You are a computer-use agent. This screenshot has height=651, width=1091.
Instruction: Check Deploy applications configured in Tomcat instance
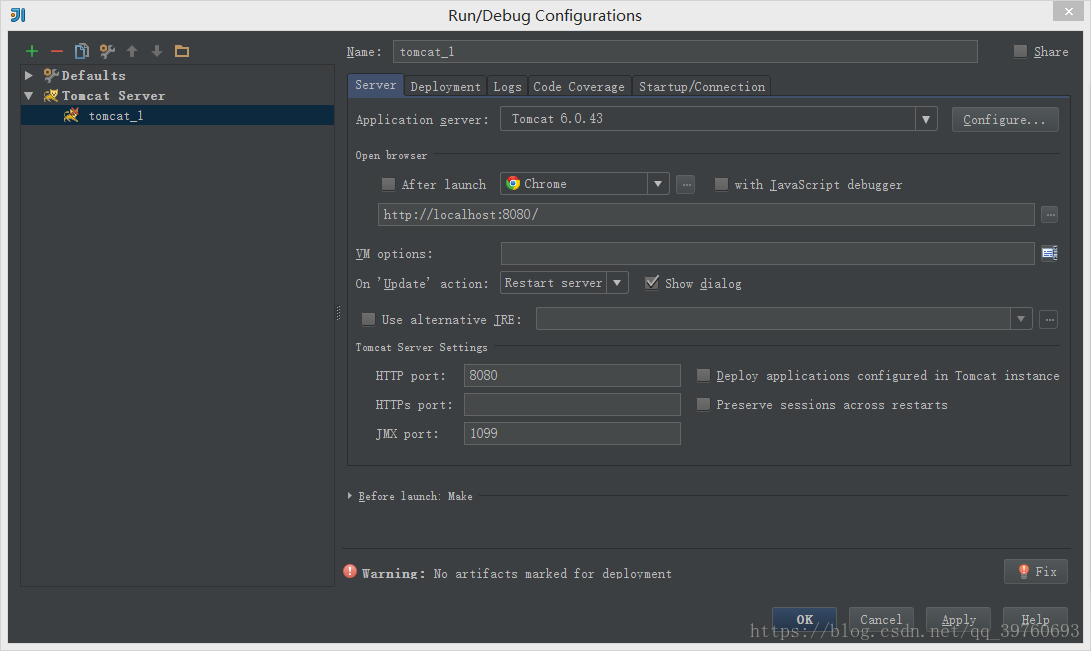[x=703, y=376]
